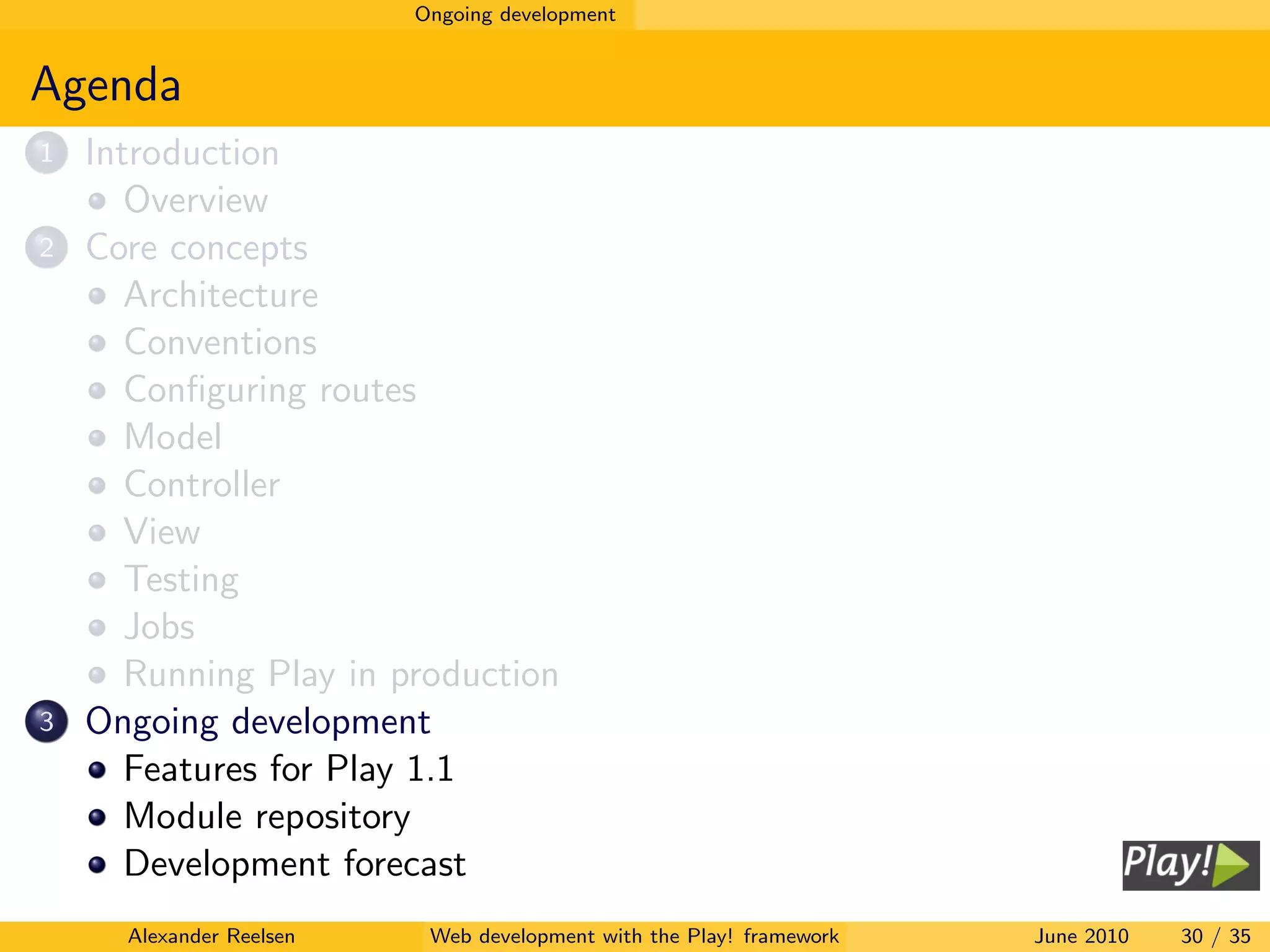Click author name Alexander Reelsen in footer

(x=211, y=936)
